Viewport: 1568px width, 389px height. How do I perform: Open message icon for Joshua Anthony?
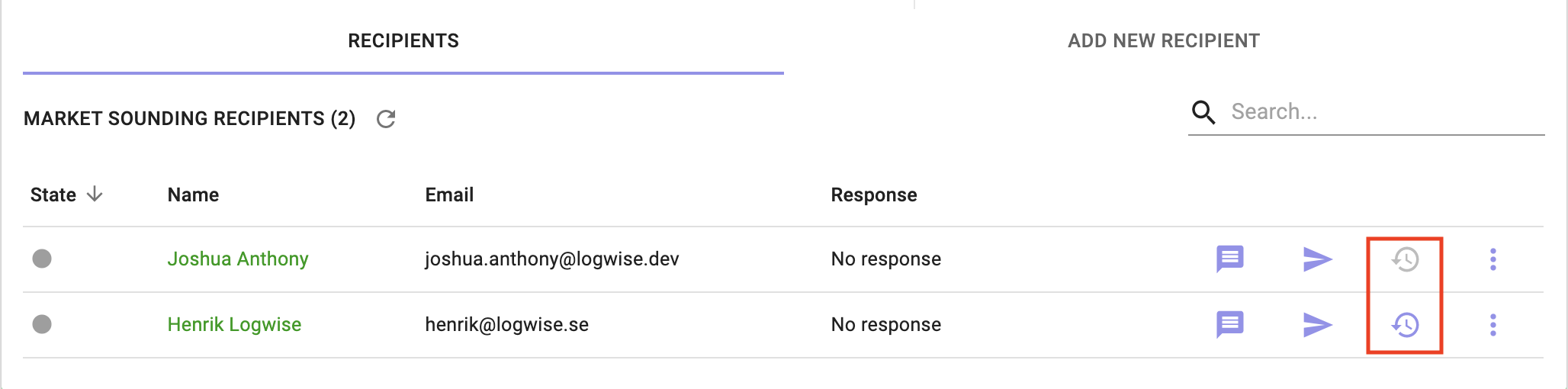pos(1229,259)
